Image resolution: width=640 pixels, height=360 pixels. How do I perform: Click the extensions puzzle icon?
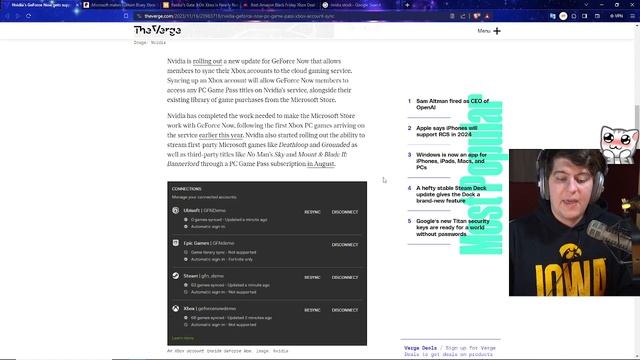(x=574, y=16)
